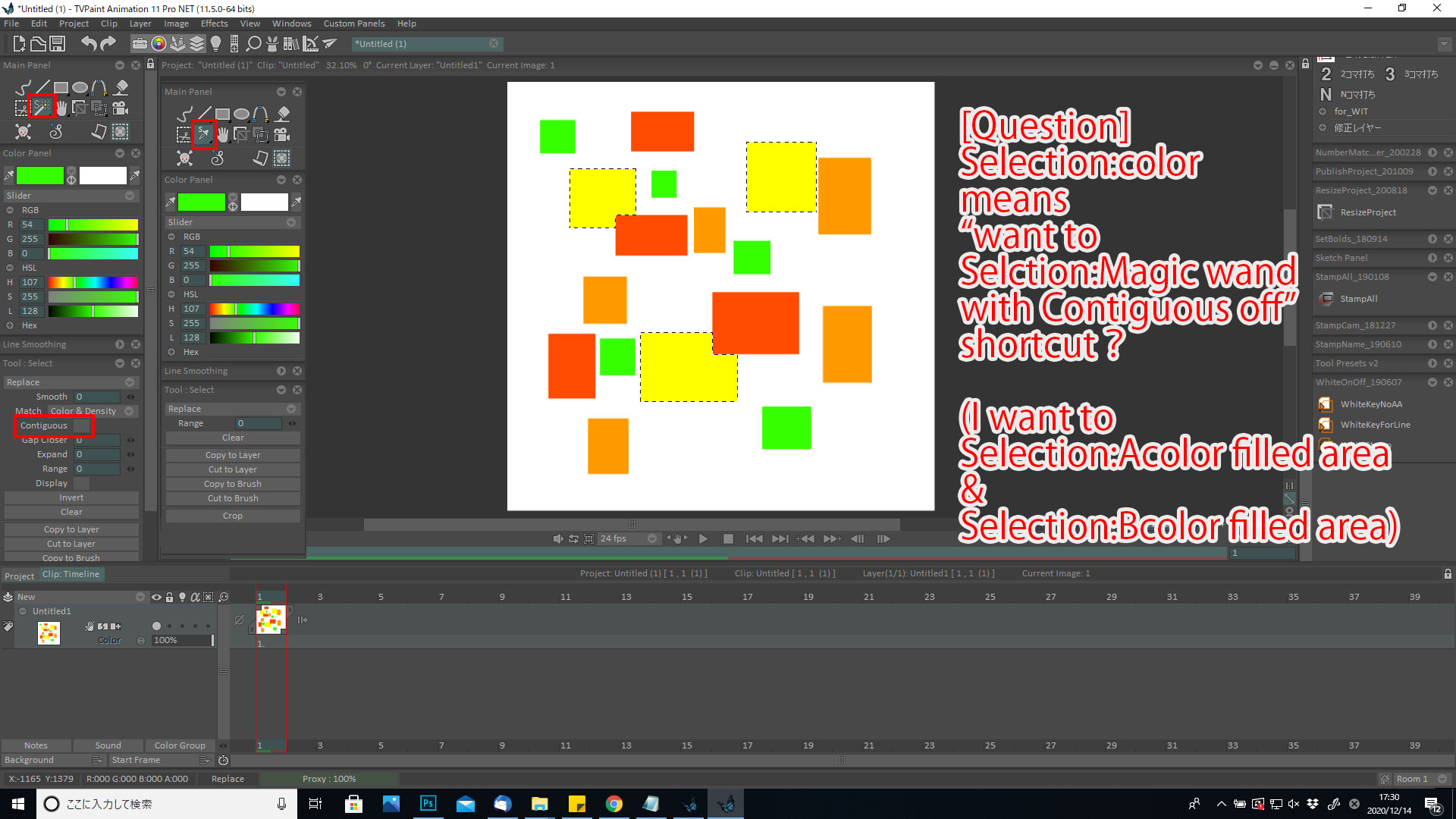Viewport: 1456px width, 819px height.
Task: Click the Save floppy disk icon
Action: [x=58, y=43]
